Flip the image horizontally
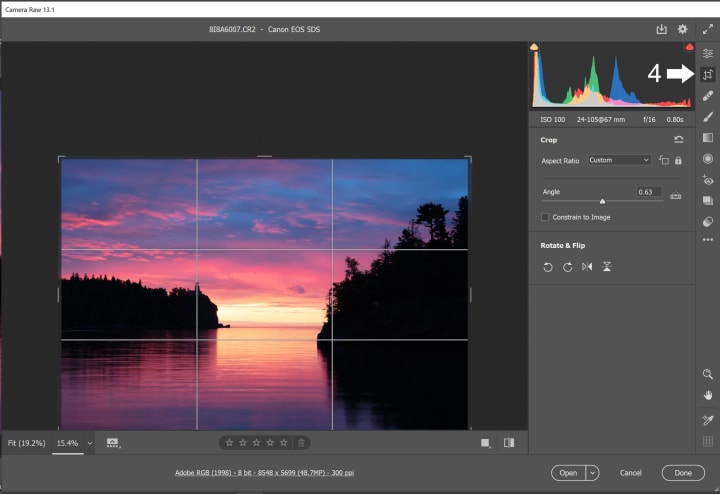The width and height of the screenshot is (720, 494). coord(587,267)
